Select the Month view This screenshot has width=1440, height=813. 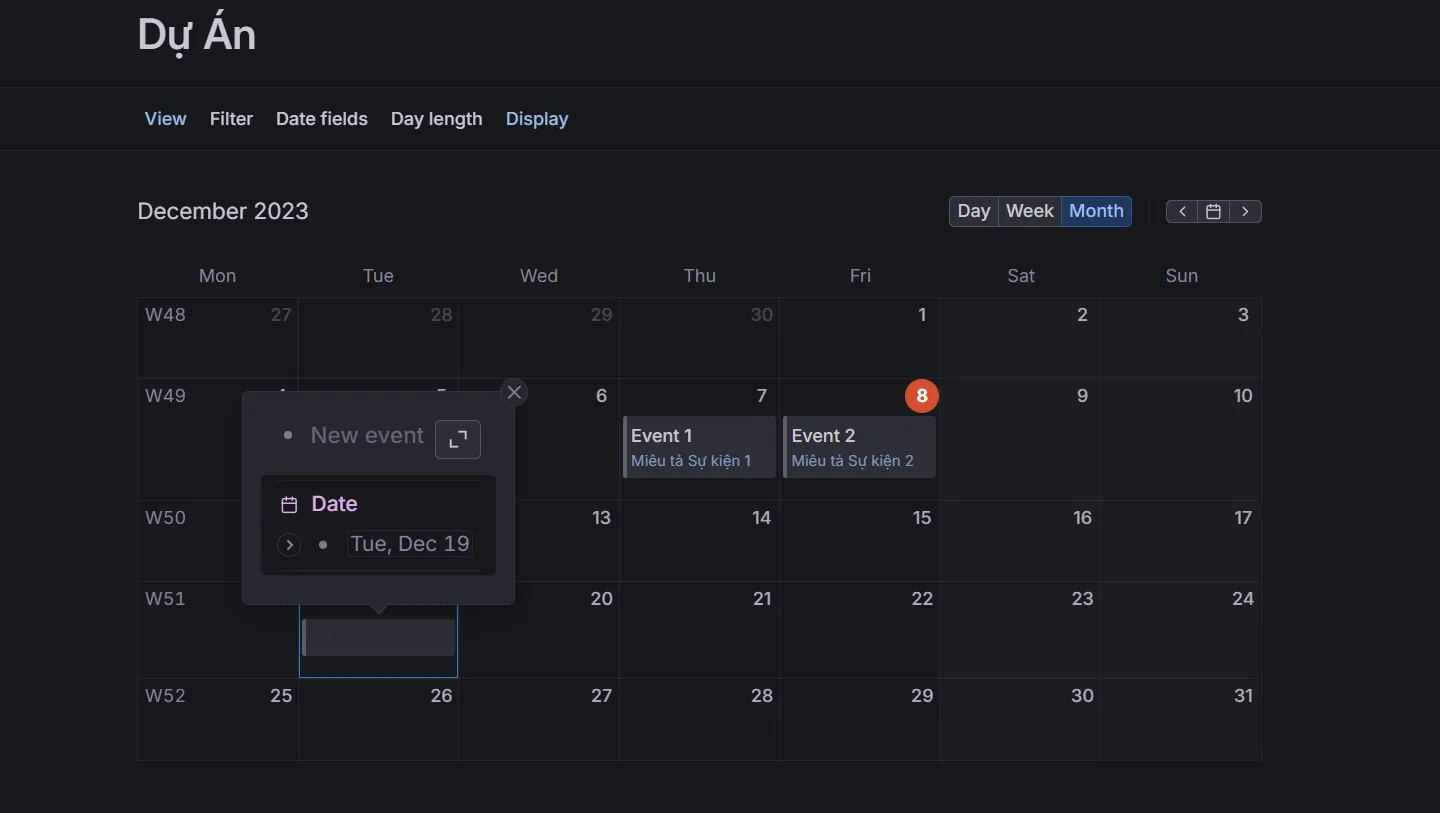coord(1096,211)
